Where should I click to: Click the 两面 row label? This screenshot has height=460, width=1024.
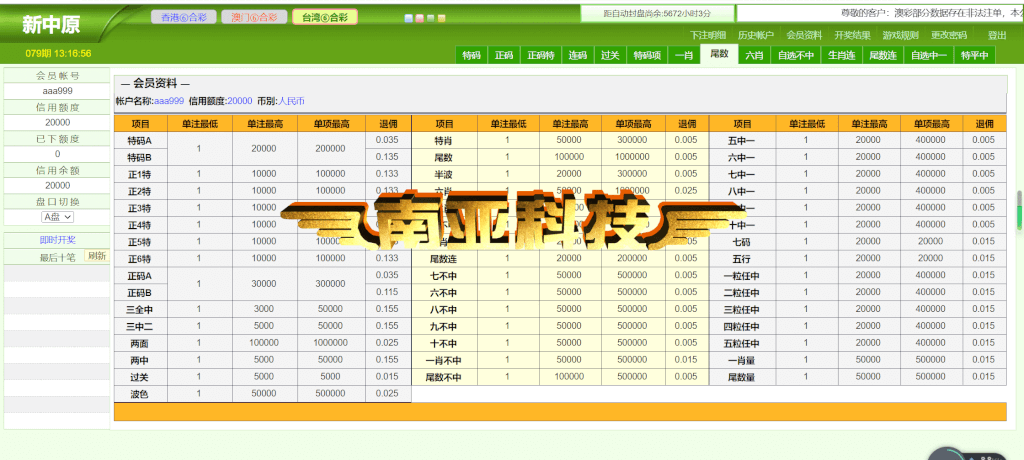click(x=140, y=344)
